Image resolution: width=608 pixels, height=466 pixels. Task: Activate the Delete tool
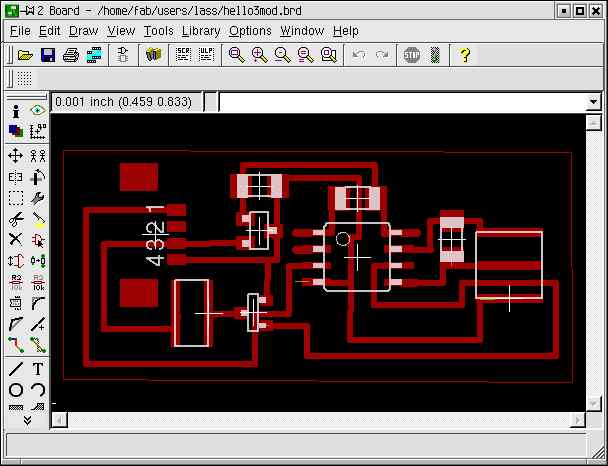coord(15,240)
